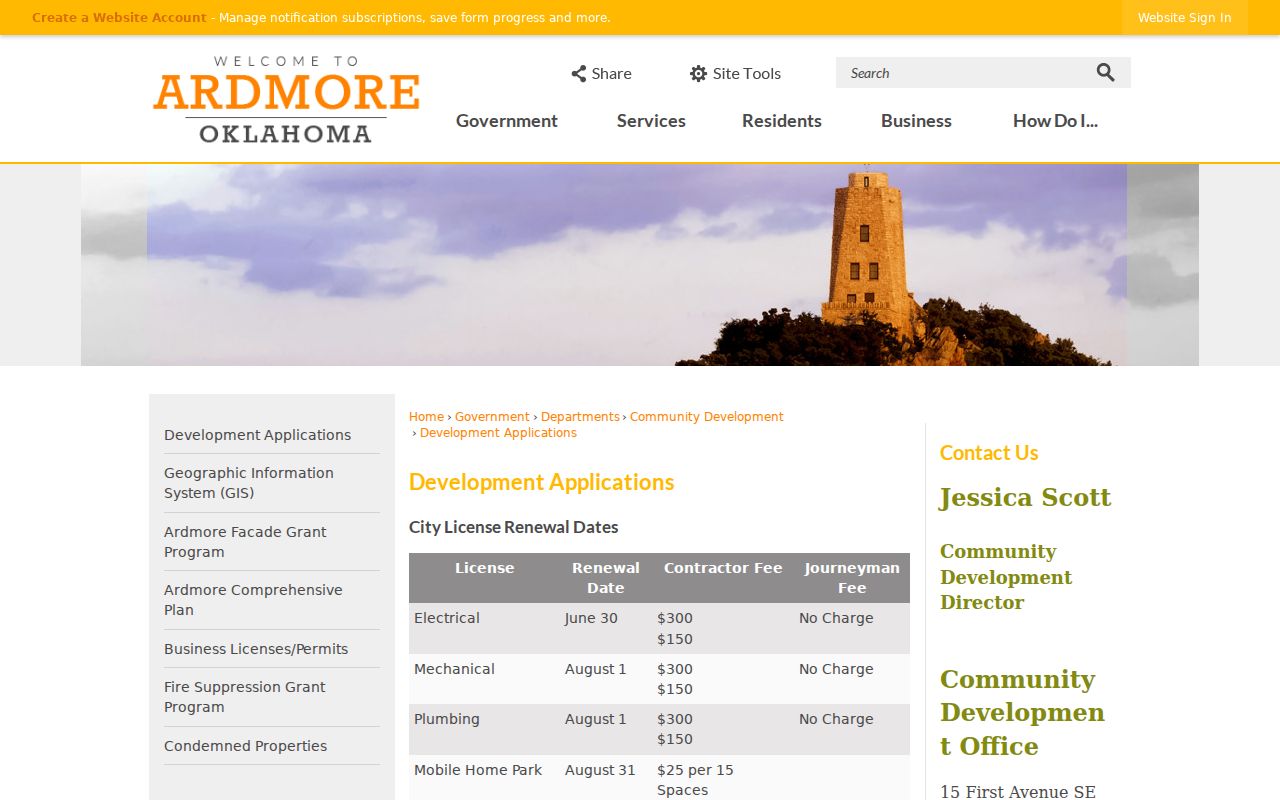
Task: Open the How Do I... menu
Action: click(x=1055, y=121)
